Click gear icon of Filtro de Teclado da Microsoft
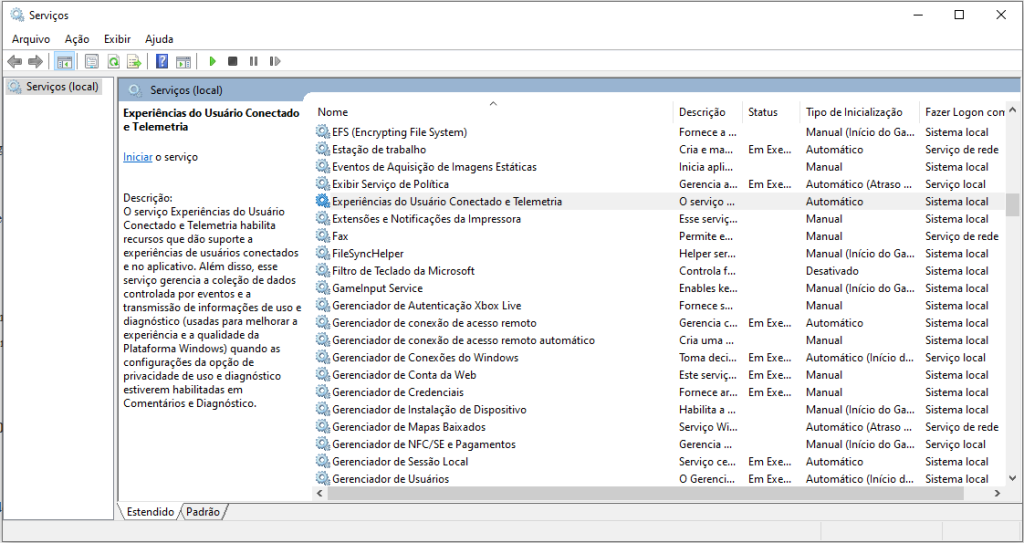Screen dimensions: 1024x543 click(x=323, y=271)
